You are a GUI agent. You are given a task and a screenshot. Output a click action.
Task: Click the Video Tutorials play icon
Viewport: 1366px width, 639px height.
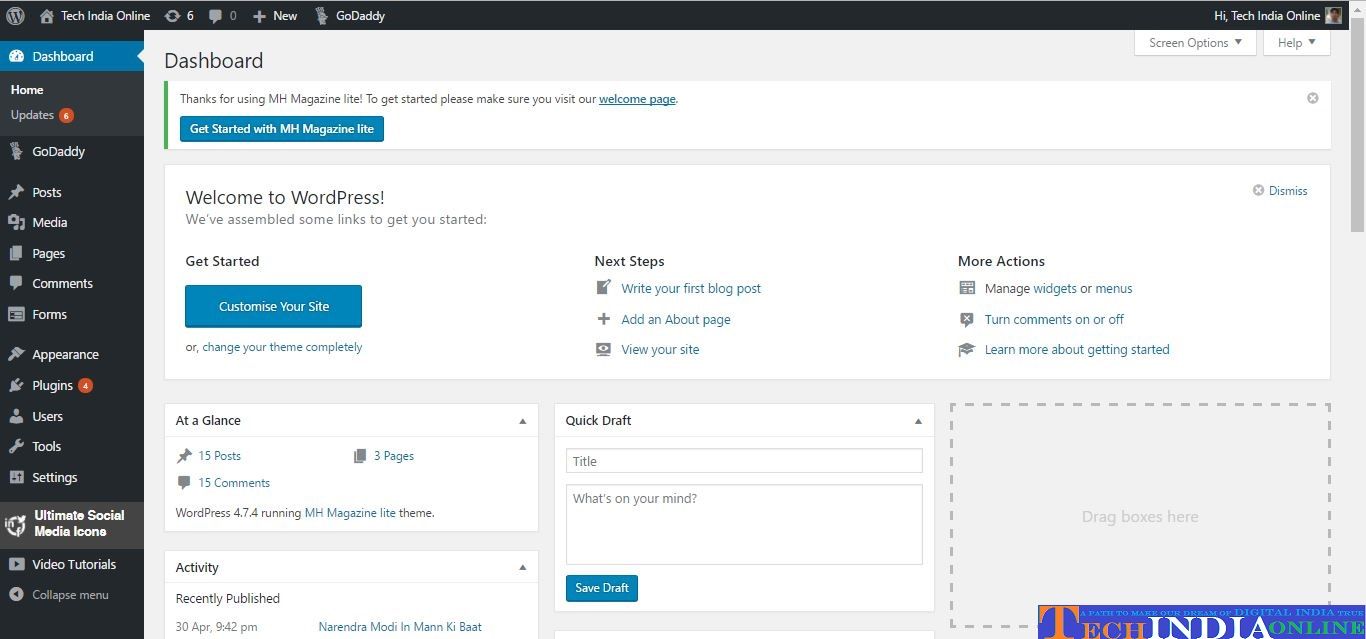16,564
